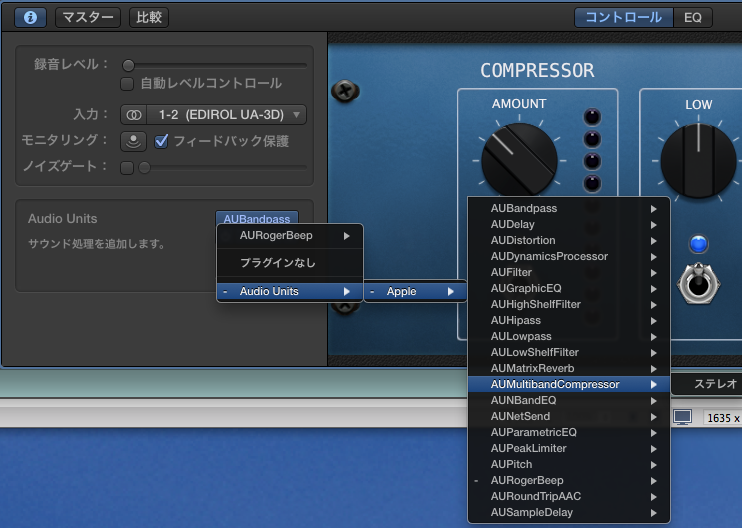Toggle the monitoring button icon
Screen dimensions: 742x528
(133, 141)
